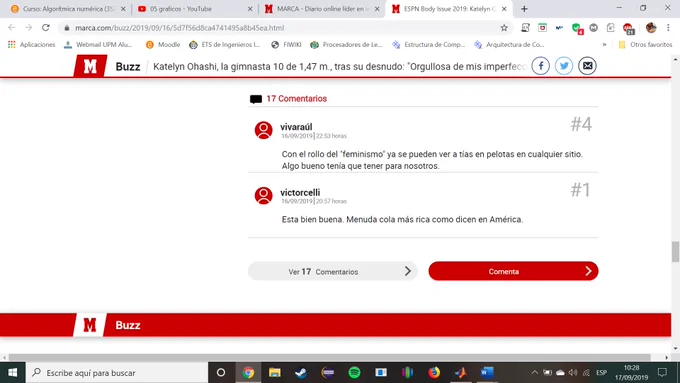Click ESP language indicator
Screen dimensions: 680x383
pos(602,373)
